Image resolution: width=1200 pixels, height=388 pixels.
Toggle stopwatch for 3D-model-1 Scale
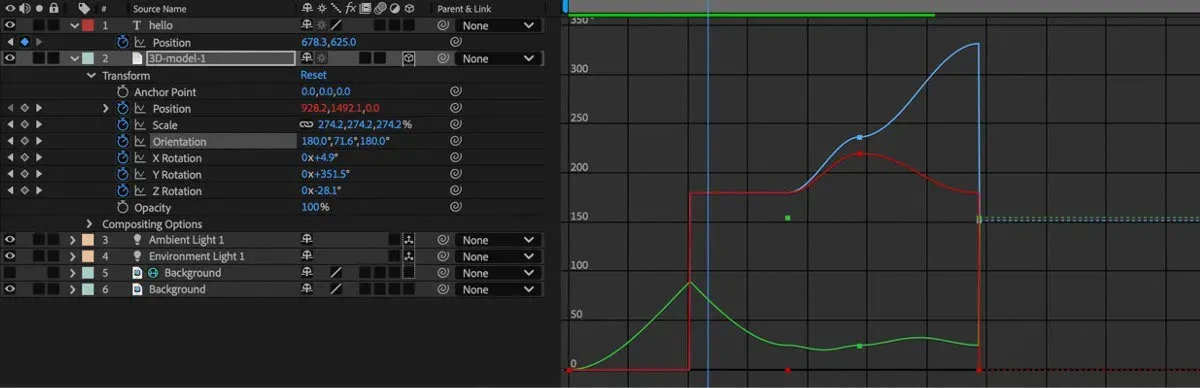coord(123,125)
